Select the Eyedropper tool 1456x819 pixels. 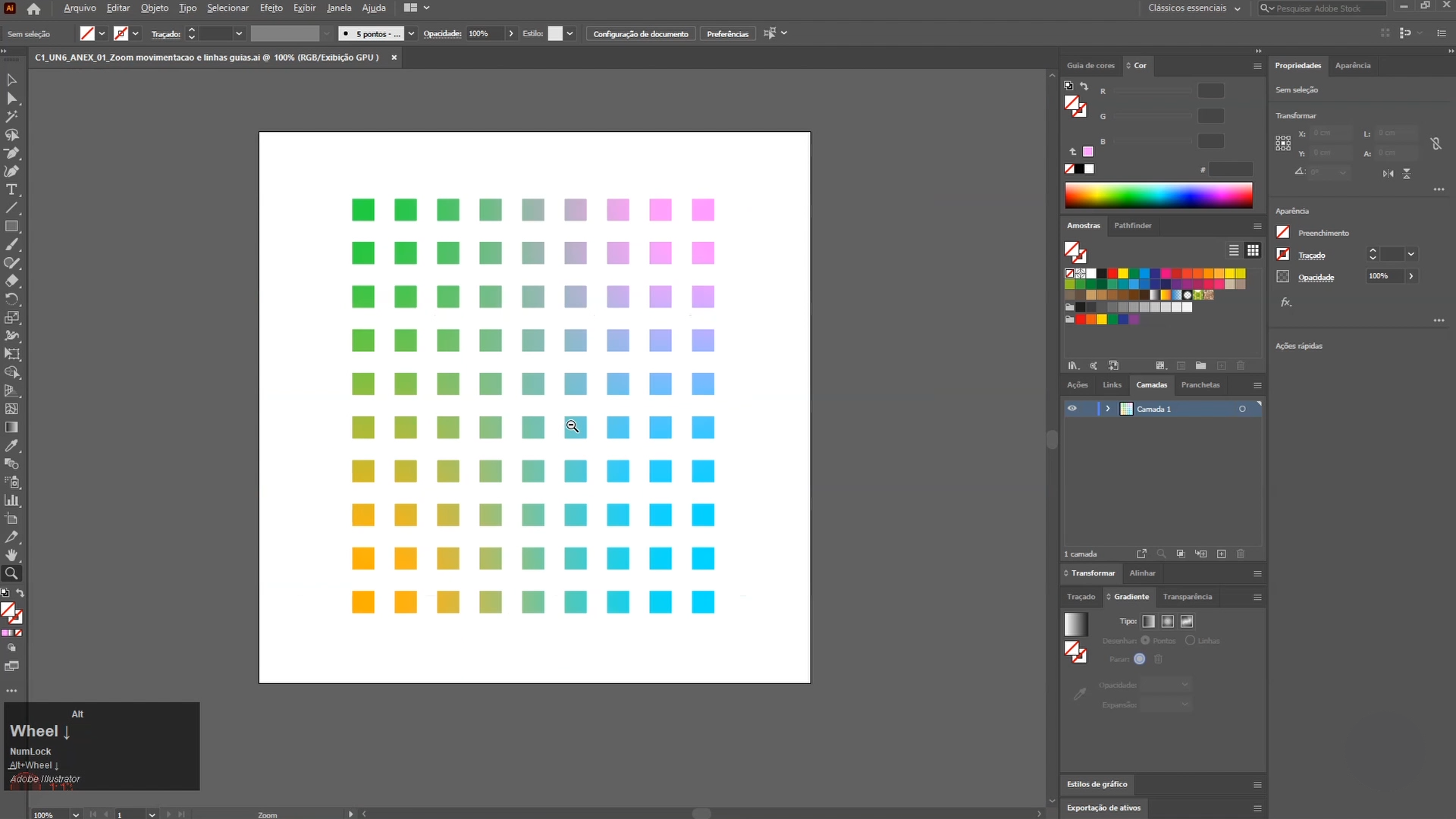[11, 446]
